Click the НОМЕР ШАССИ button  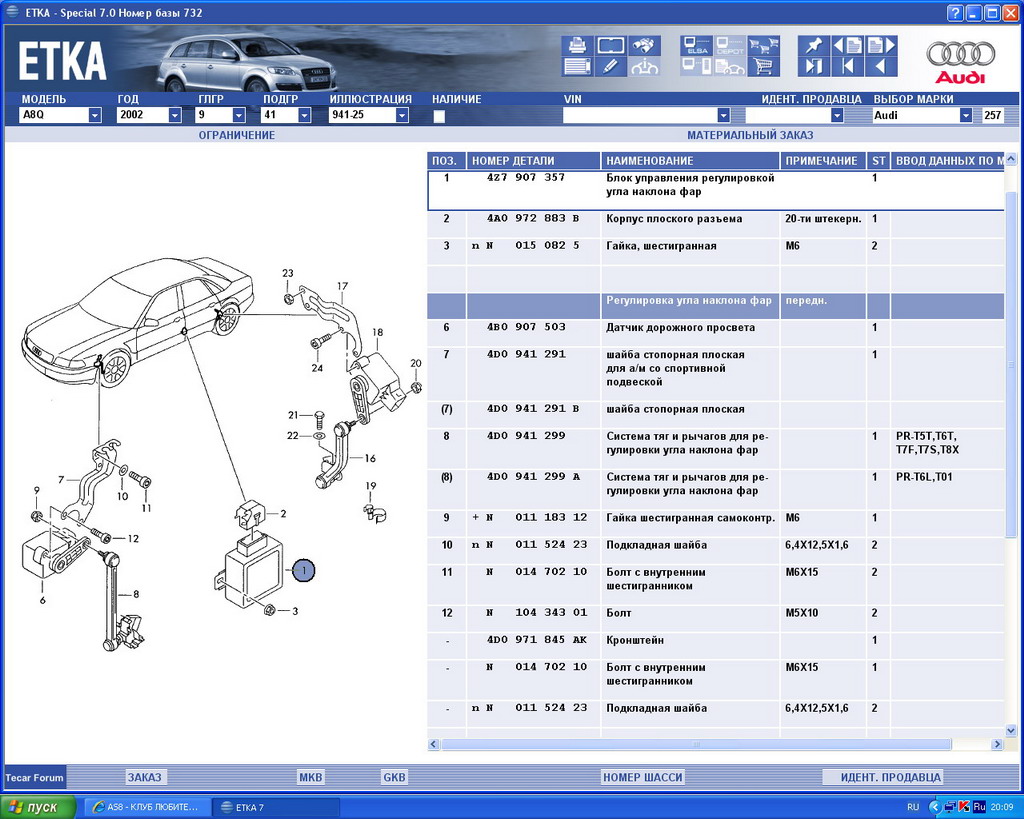tap(642, 777)
